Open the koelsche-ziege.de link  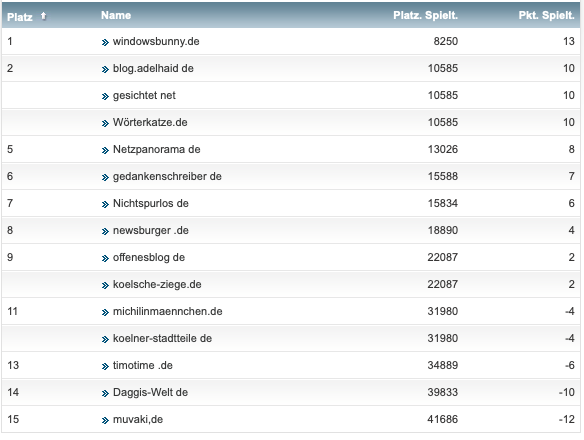pos(157,284)
